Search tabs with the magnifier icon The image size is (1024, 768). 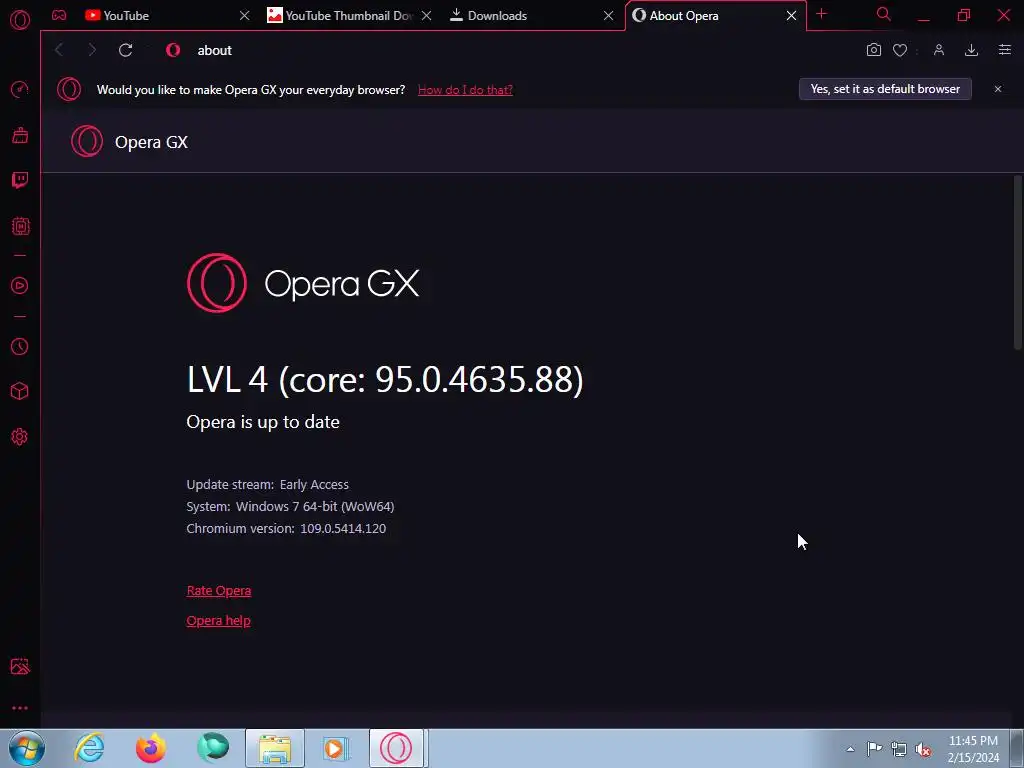click(x=884, y=14)
